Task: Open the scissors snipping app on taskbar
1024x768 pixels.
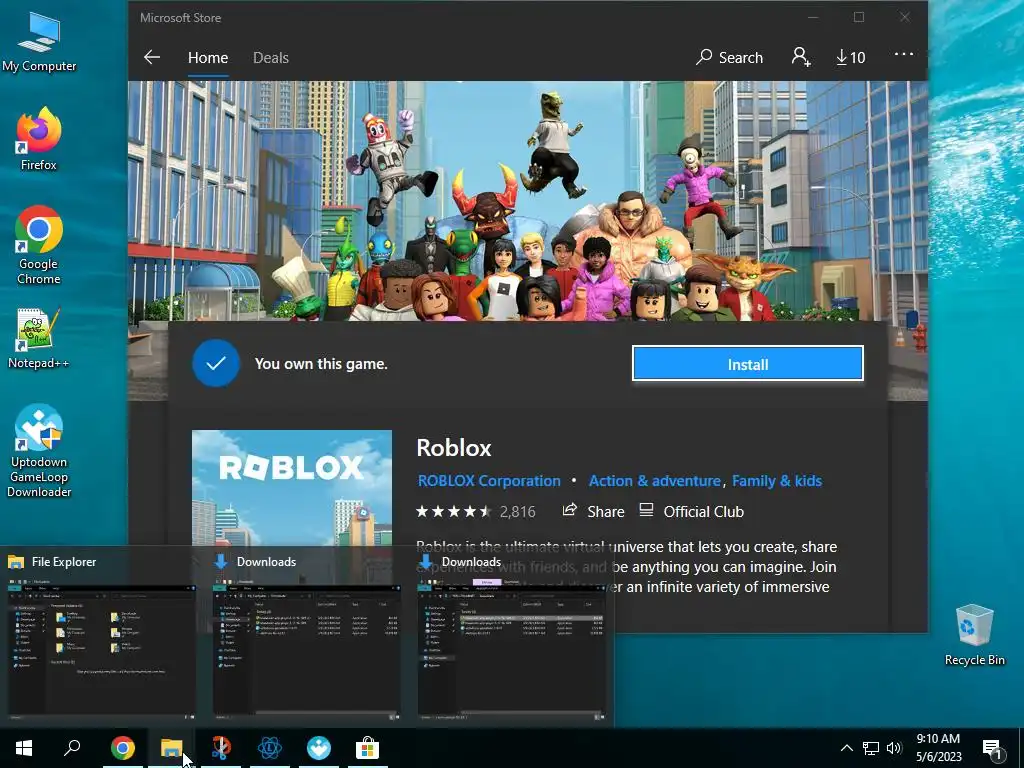Action: click(221, 748)
